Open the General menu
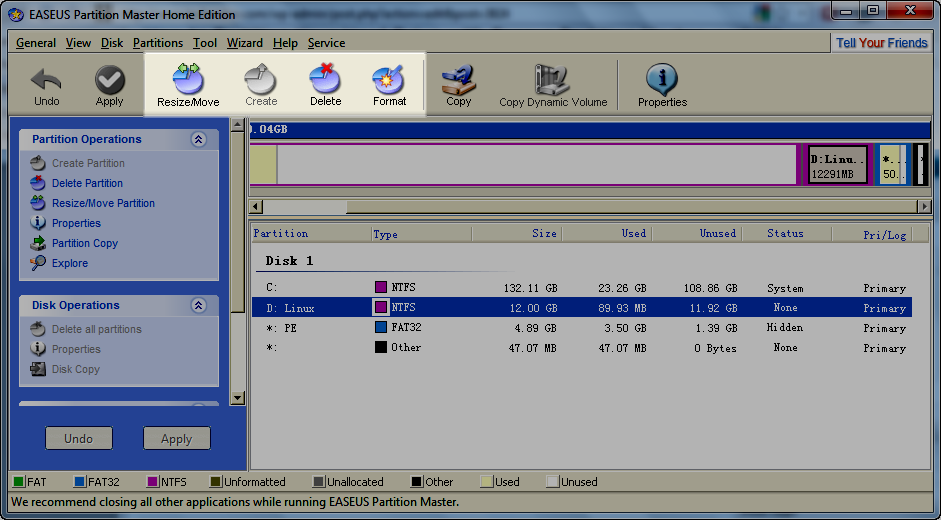This screenshot has height=520, width=941. click(36, 43)
